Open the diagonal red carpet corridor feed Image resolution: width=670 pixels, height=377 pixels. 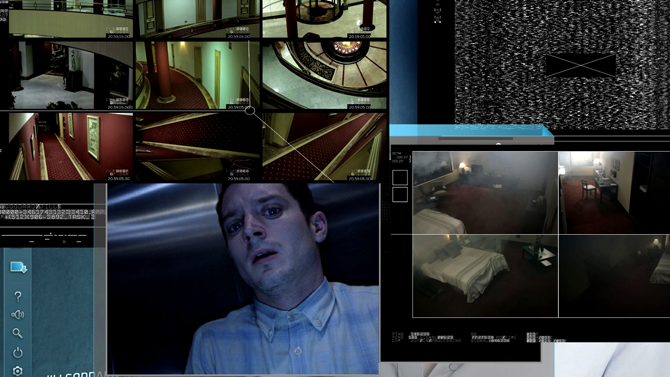(324, 146)
